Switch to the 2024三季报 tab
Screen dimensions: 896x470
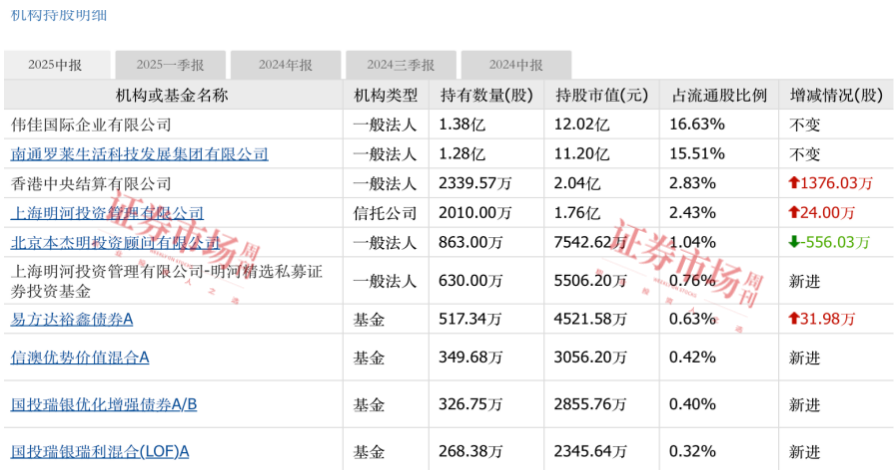click(400, 65)
